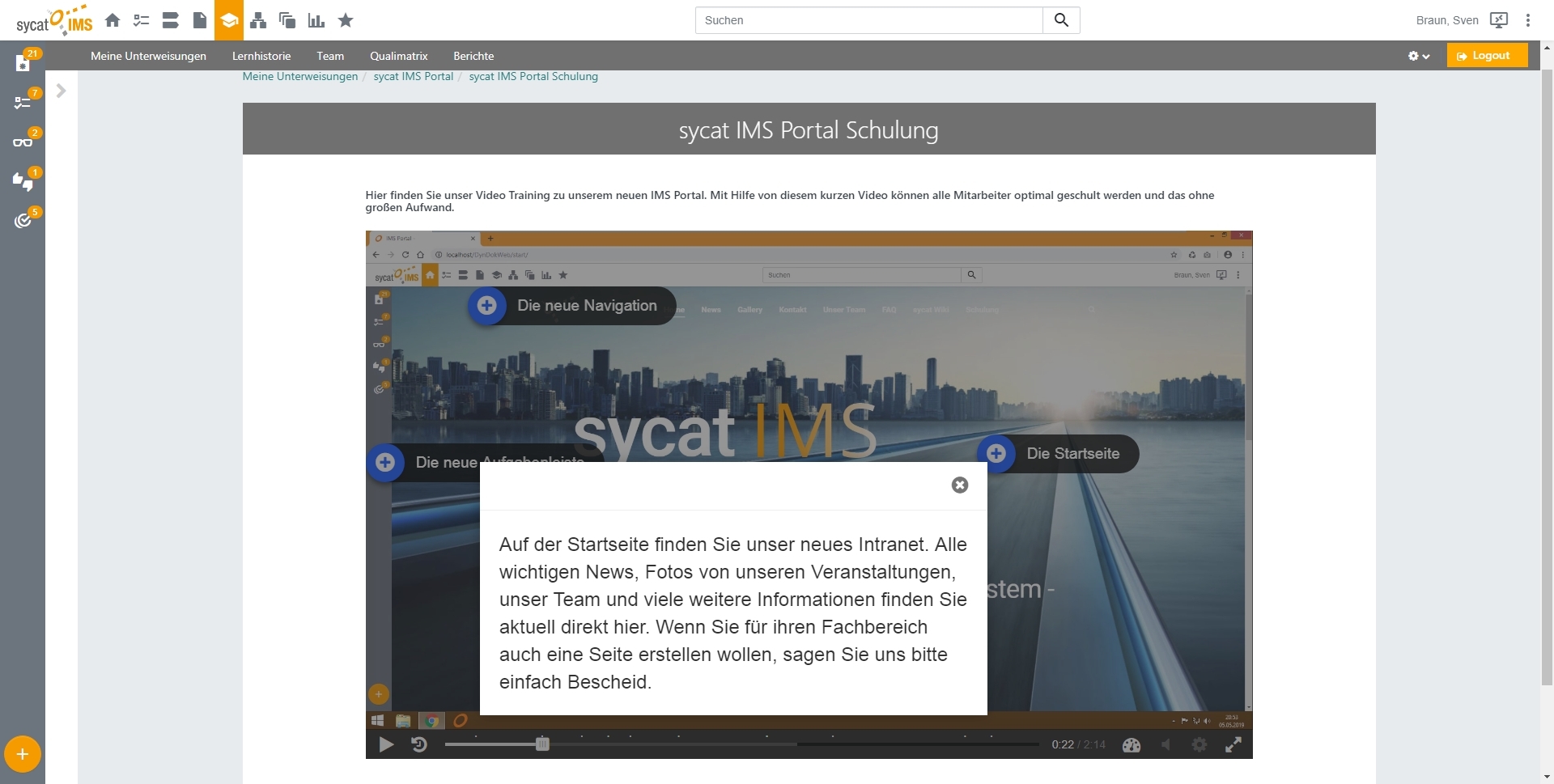Open the task checklist icon in top toolbar

(x=142, y=20)
